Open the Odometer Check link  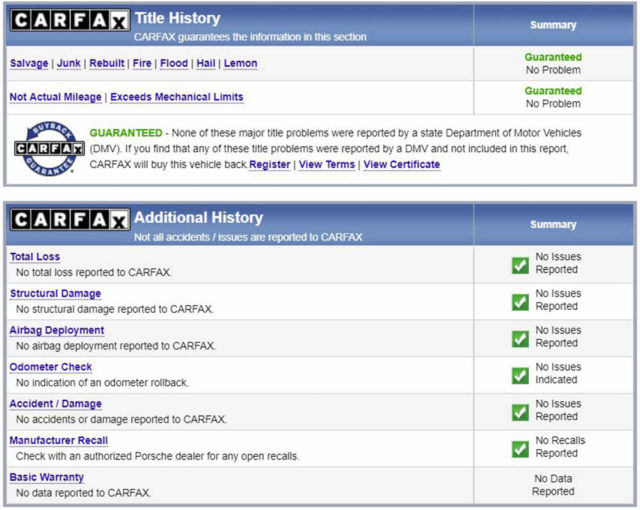pos(51,367)
